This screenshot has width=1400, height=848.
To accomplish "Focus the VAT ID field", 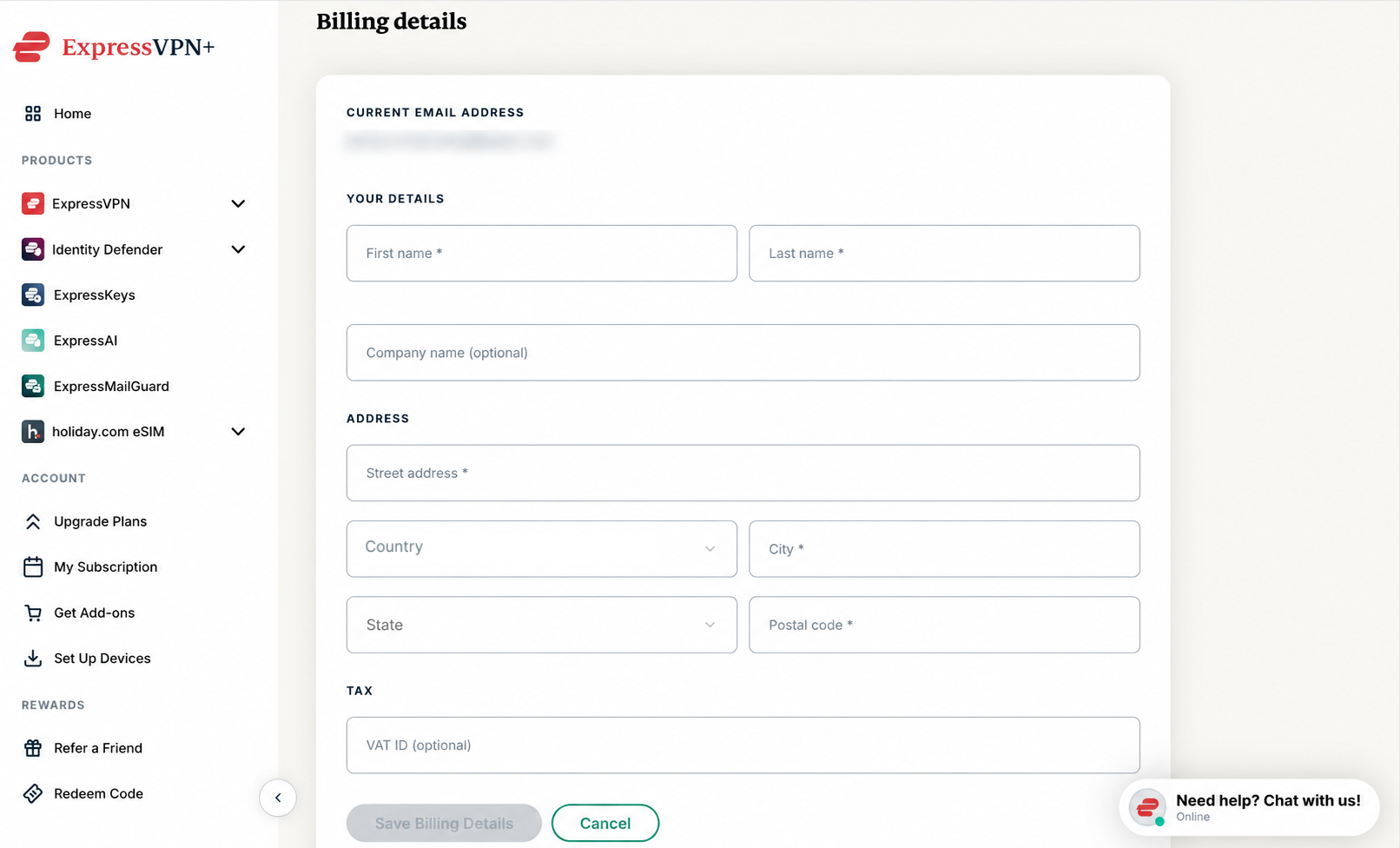I will [743, 745].
